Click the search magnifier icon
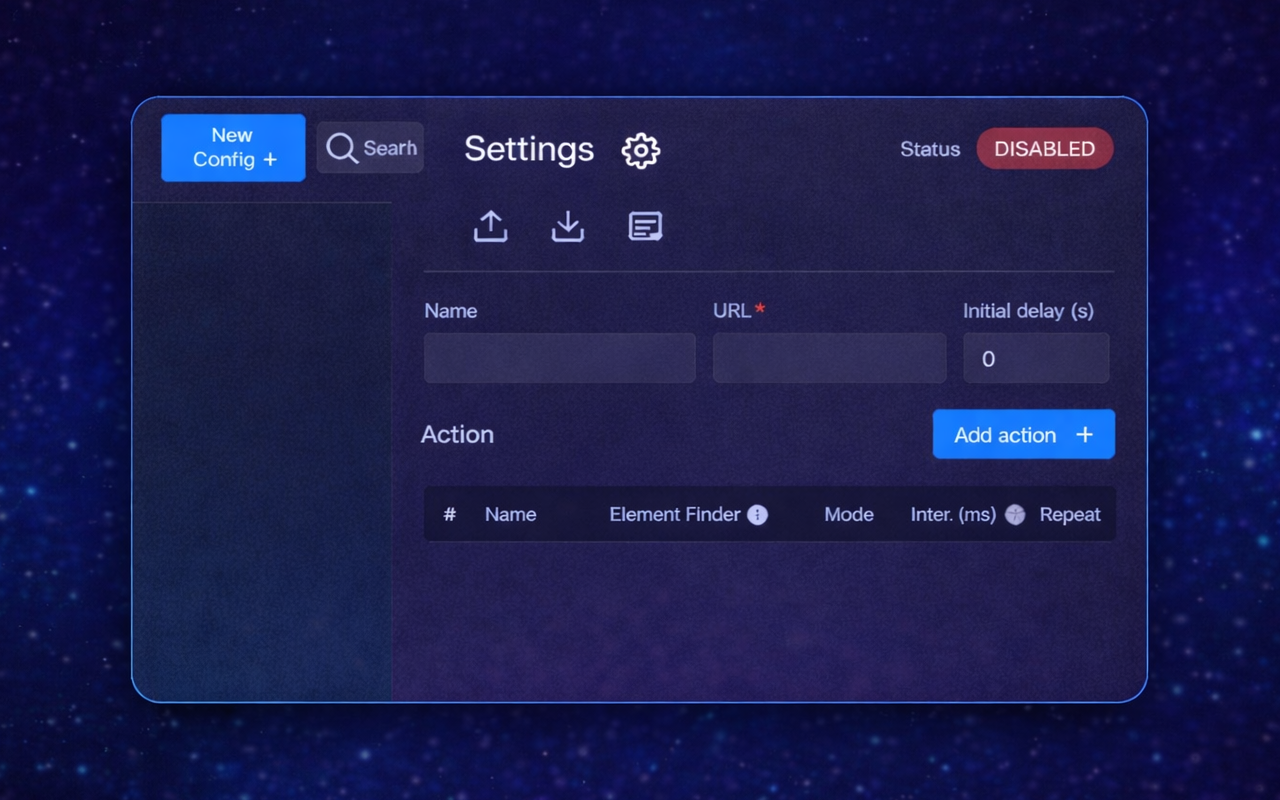The width and height of the screenshot is (1280, 800). coord(342,148)
